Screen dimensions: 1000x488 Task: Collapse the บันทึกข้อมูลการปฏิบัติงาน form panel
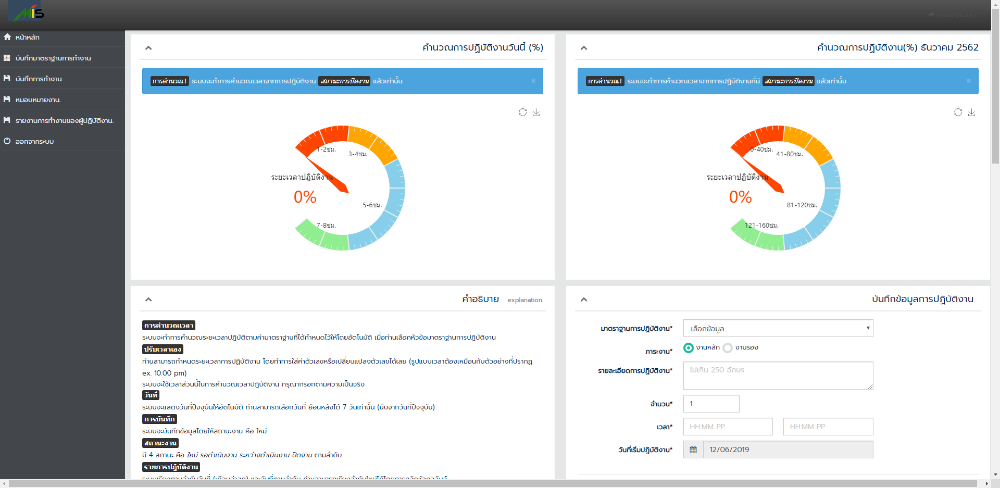pyautogui.click(x=584, y=299)
